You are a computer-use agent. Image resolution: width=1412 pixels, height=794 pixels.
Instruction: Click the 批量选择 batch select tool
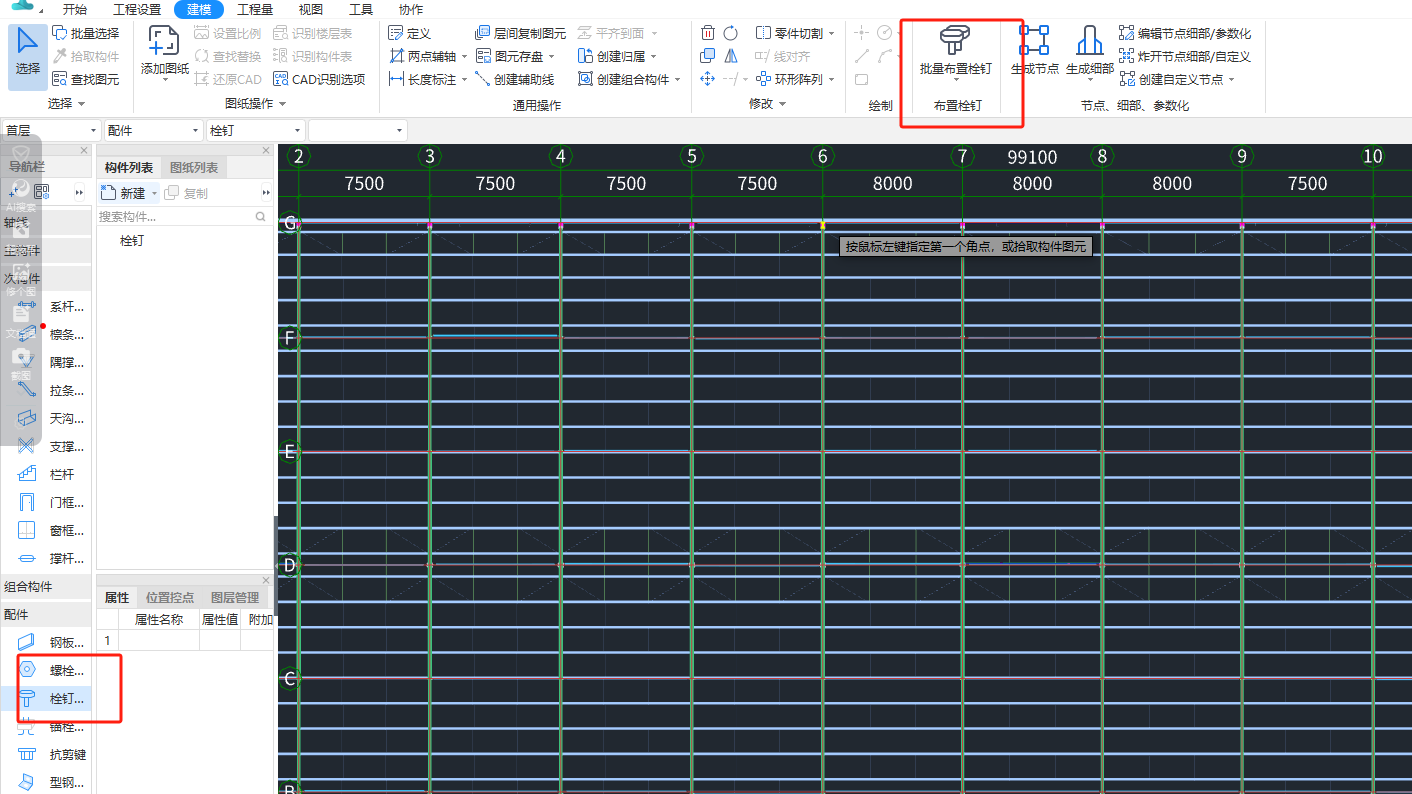pos(85,33)
